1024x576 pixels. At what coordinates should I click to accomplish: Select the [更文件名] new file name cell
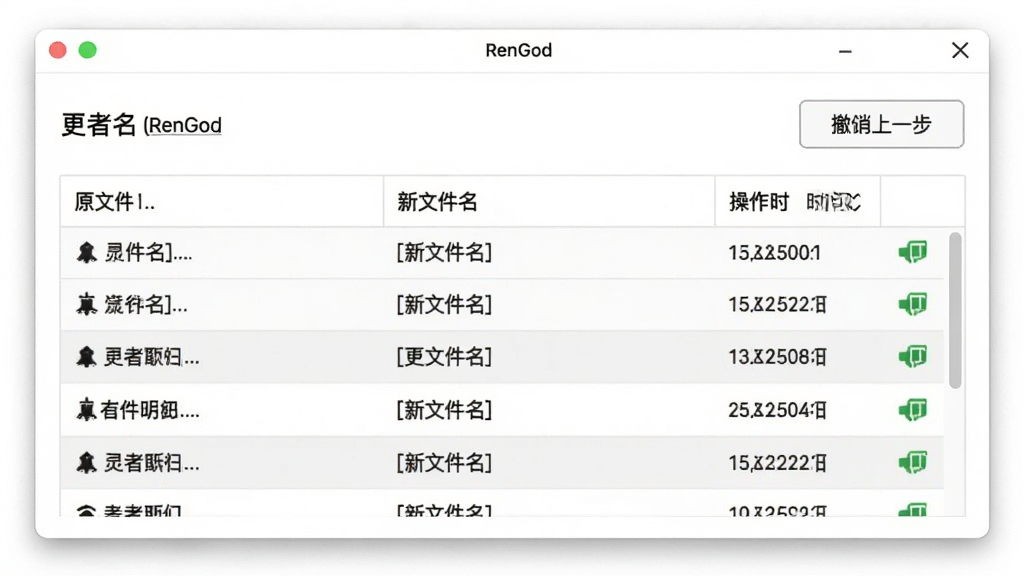coord(444,357)
